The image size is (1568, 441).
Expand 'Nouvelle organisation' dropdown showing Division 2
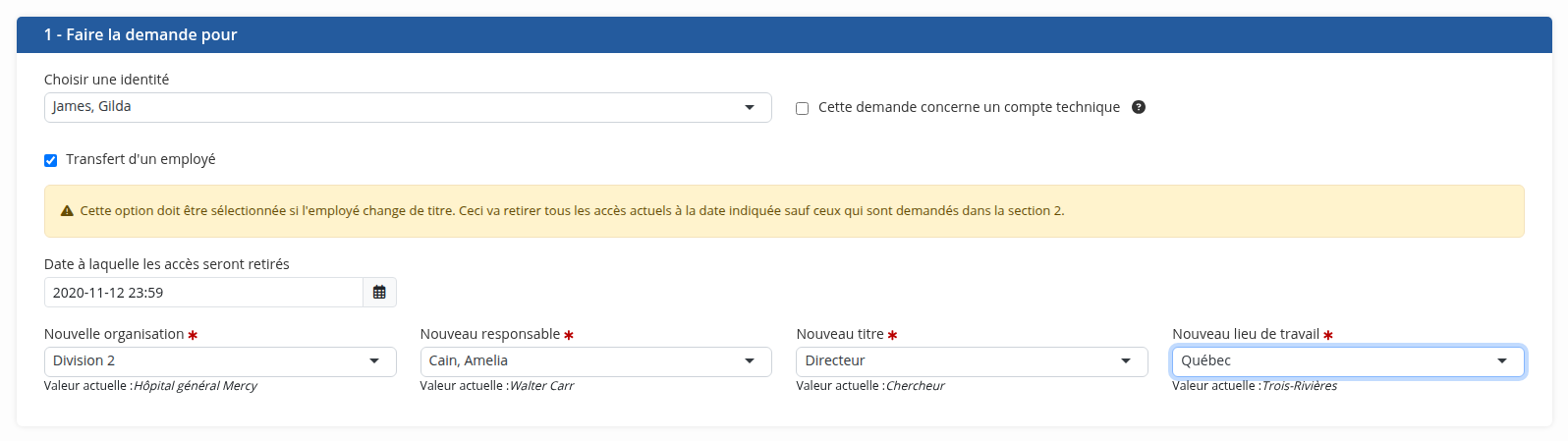220,361
